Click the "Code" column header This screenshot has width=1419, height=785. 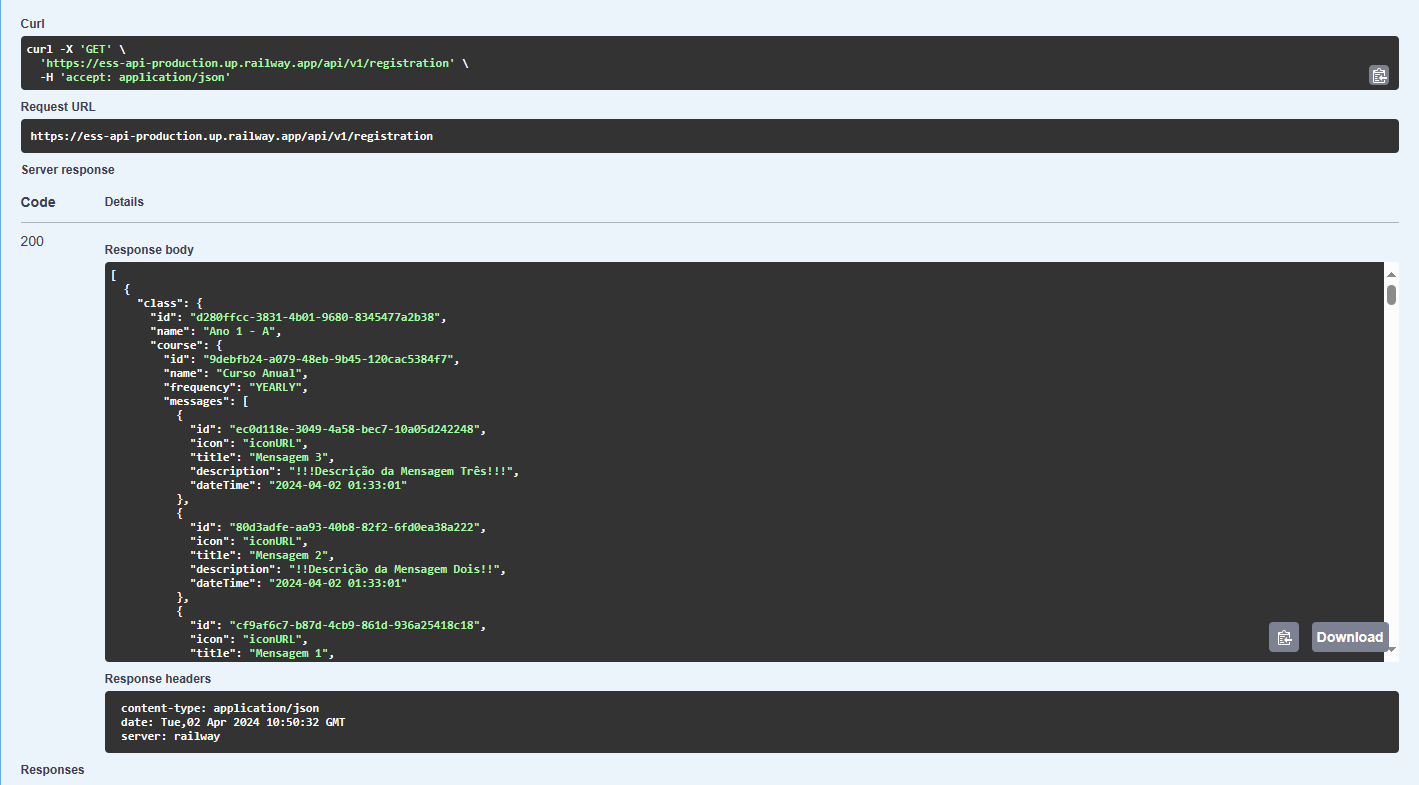pyautogui.click(x=38, y=202)
